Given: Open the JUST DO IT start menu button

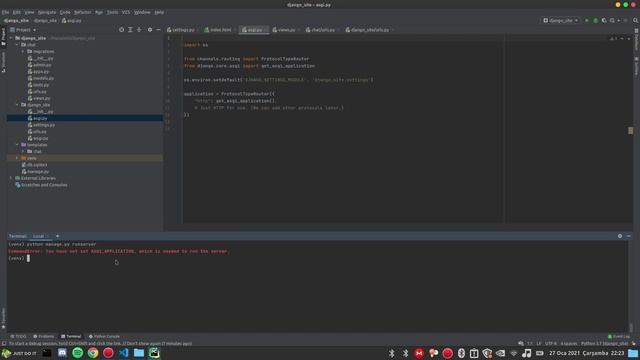Looking at the screenshot, I should coord(19,353).
